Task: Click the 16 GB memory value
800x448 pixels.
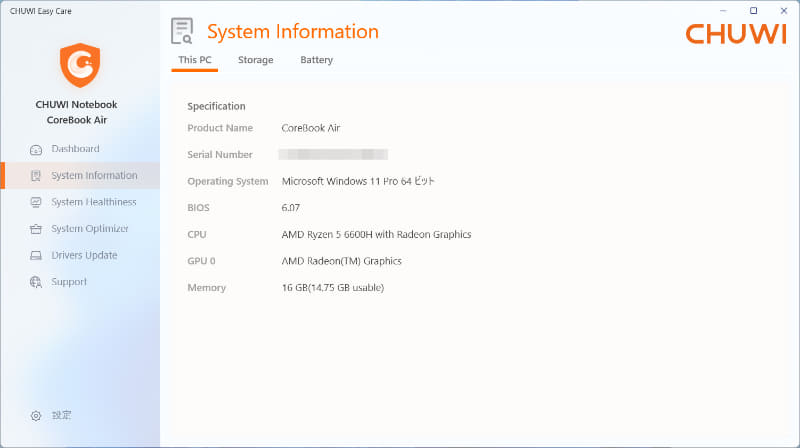Action: [333, 287]
